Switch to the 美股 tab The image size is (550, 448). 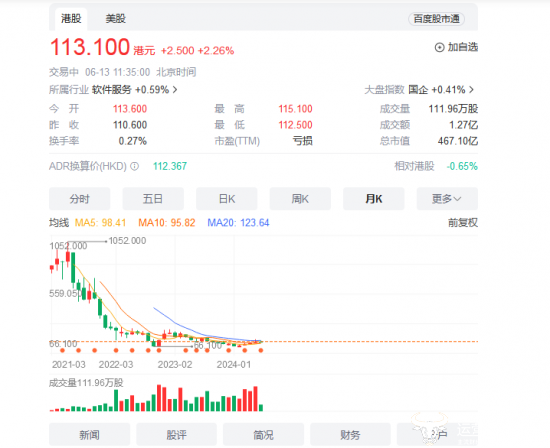pyautogui.click(x=116, y=19)
